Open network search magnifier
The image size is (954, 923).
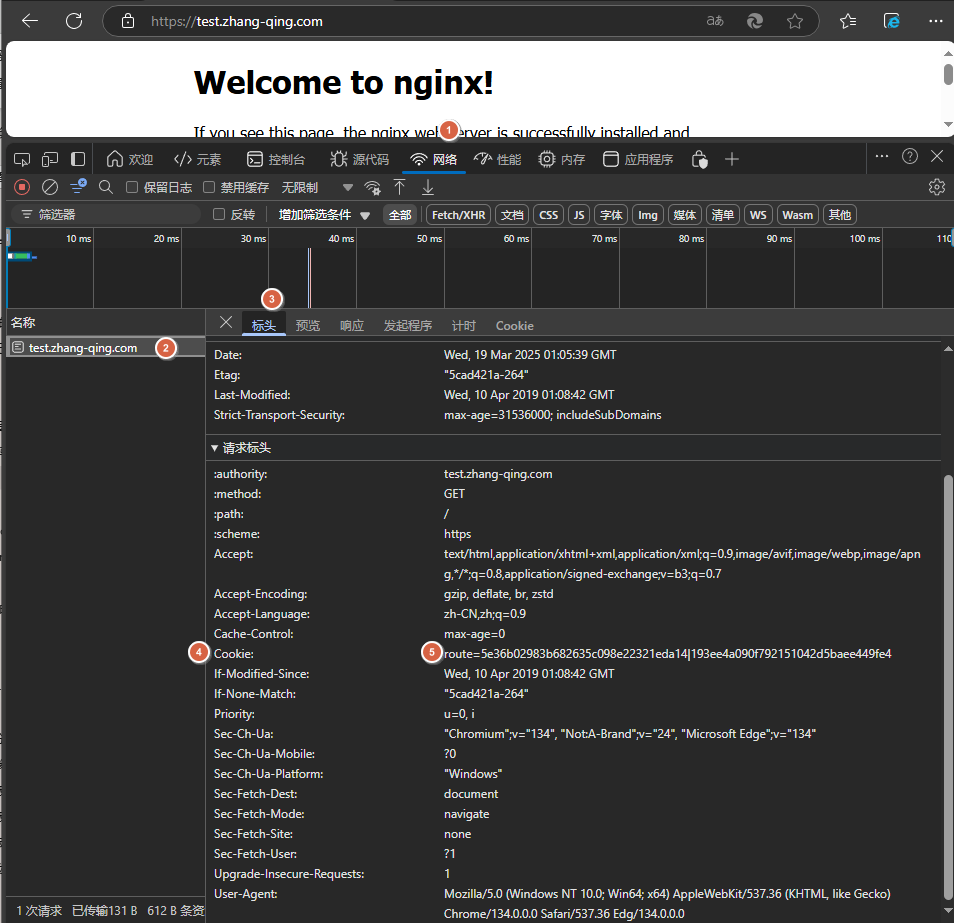pos(106,187)
